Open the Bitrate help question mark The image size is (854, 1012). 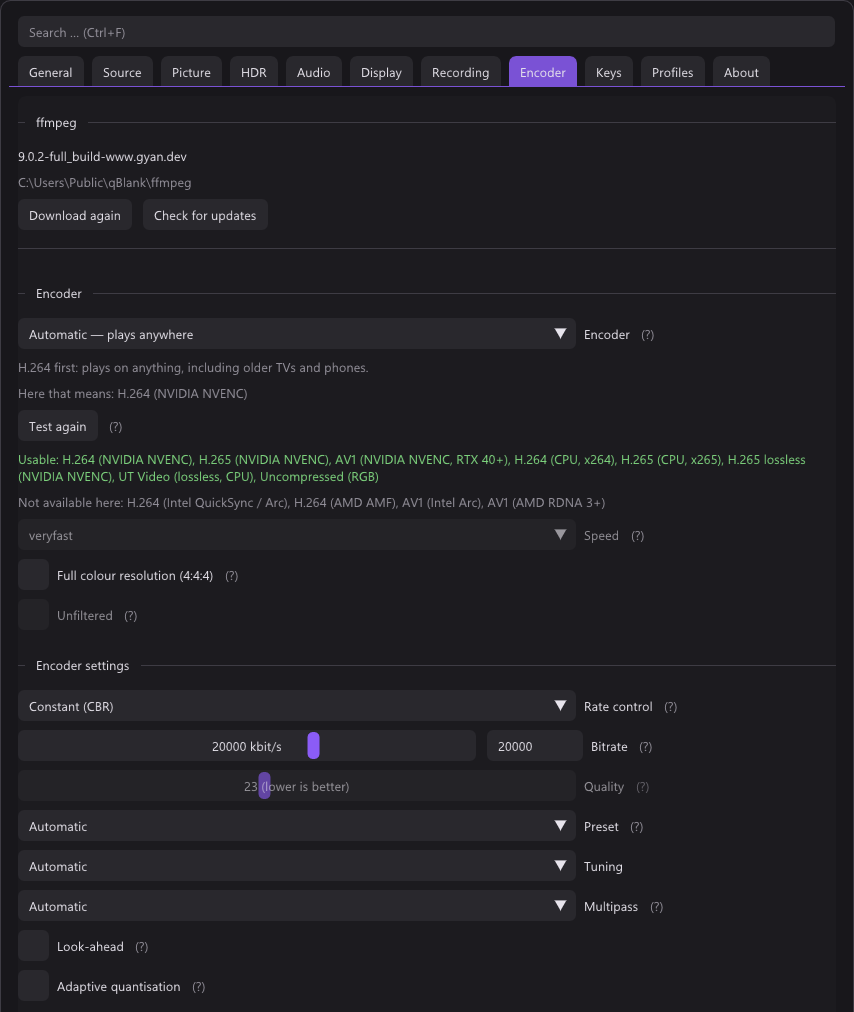[x=646, y=747]
